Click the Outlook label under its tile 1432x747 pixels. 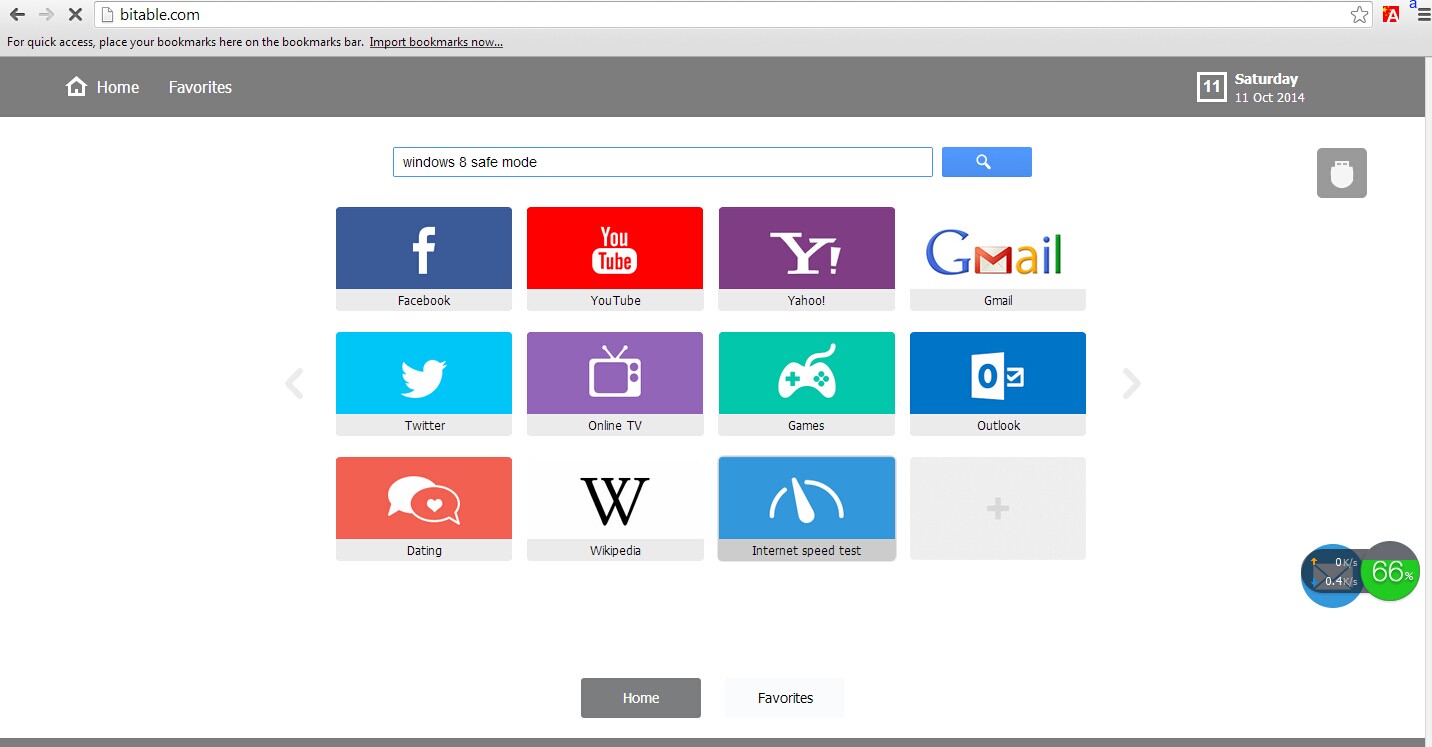click(x=998, y=425)
